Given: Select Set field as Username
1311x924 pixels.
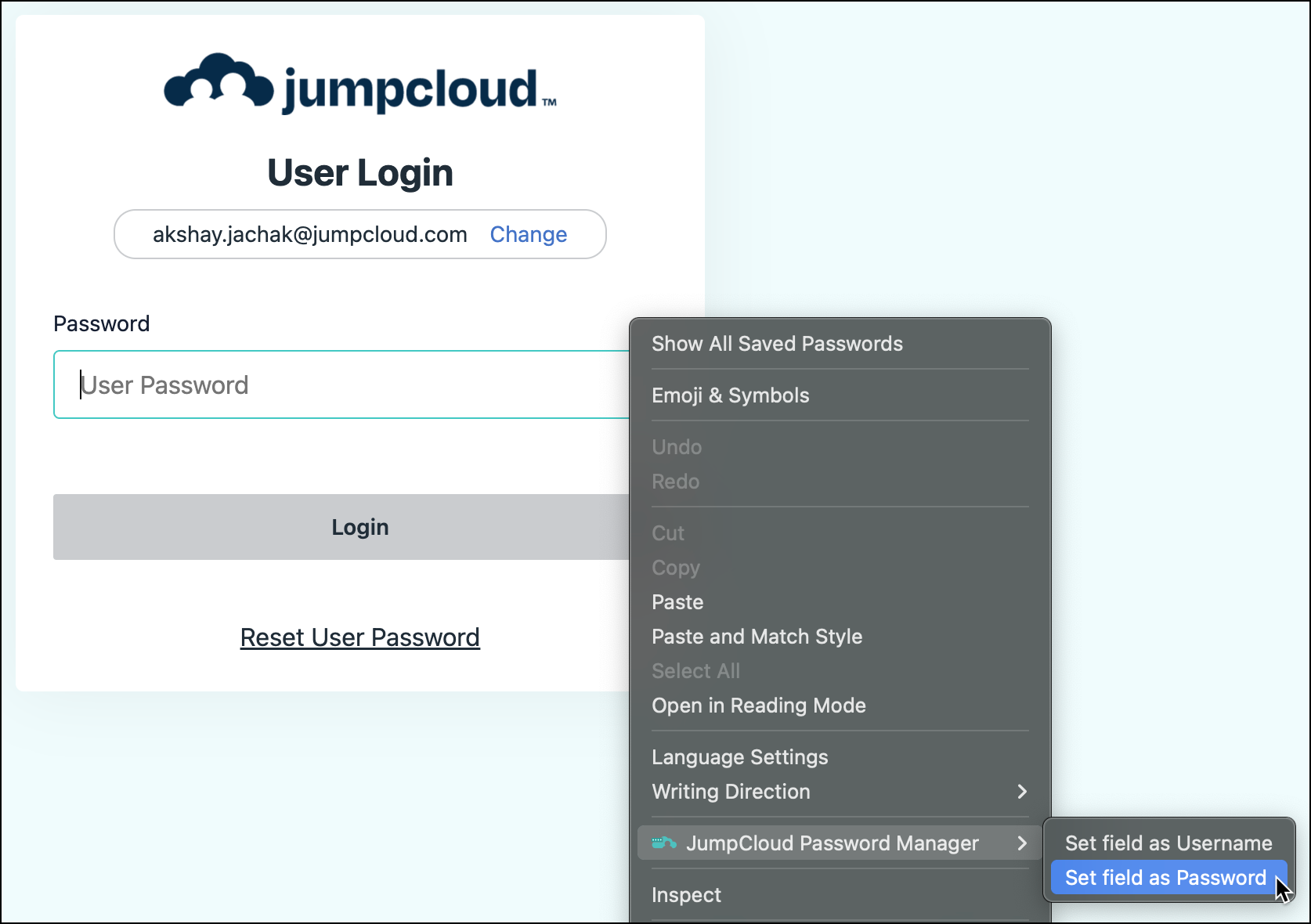Looking at the screenshot, I should pyautogui.click(x=1168, y=843).
